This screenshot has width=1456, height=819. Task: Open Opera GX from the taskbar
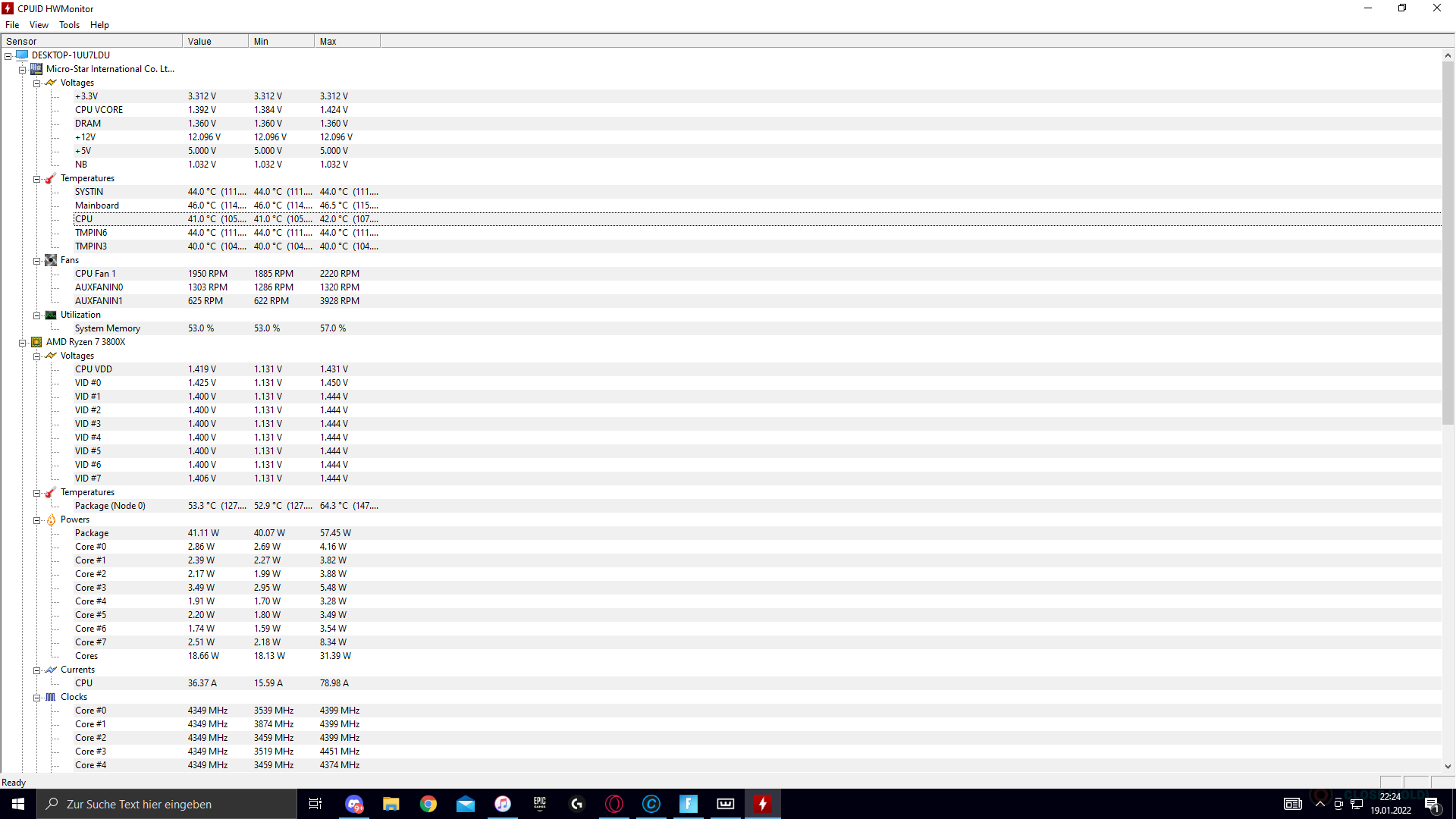614,804
